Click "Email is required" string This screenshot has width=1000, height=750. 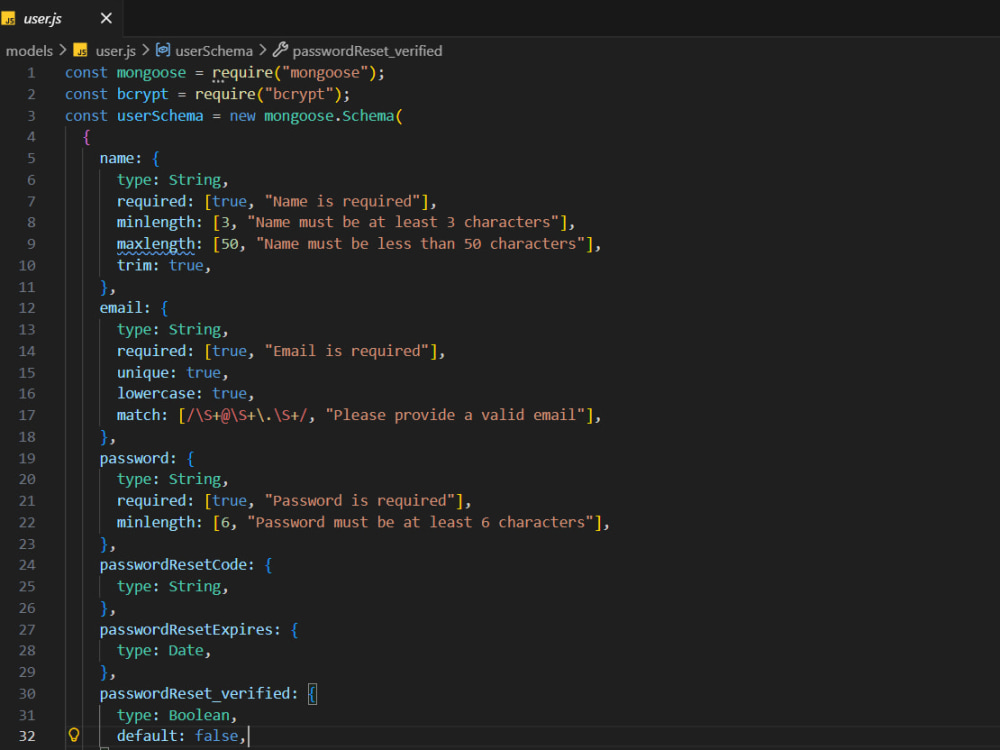[347, 351]
